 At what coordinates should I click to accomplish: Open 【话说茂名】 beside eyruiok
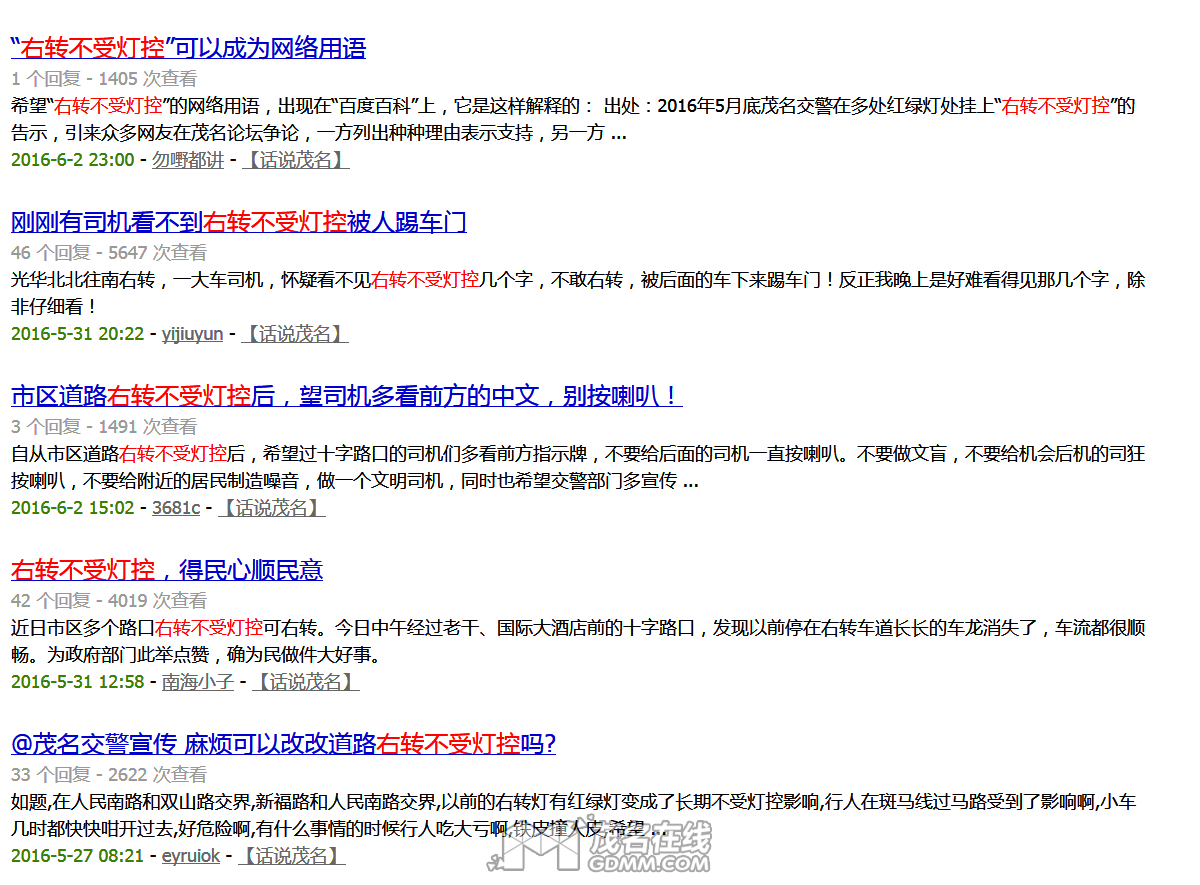click(x=293, y=855)
